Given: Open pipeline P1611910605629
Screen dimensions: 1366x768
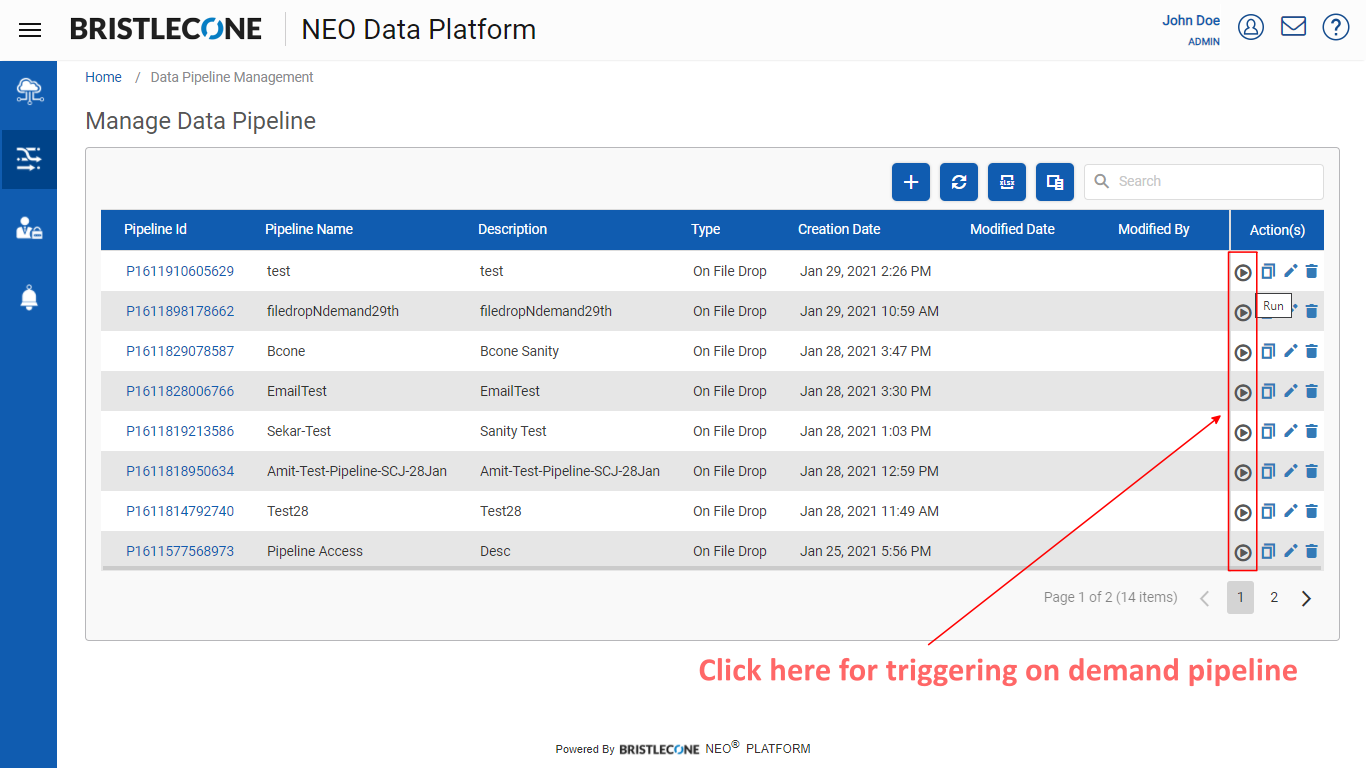Looking at the screenshot, I should pos(180,271).
